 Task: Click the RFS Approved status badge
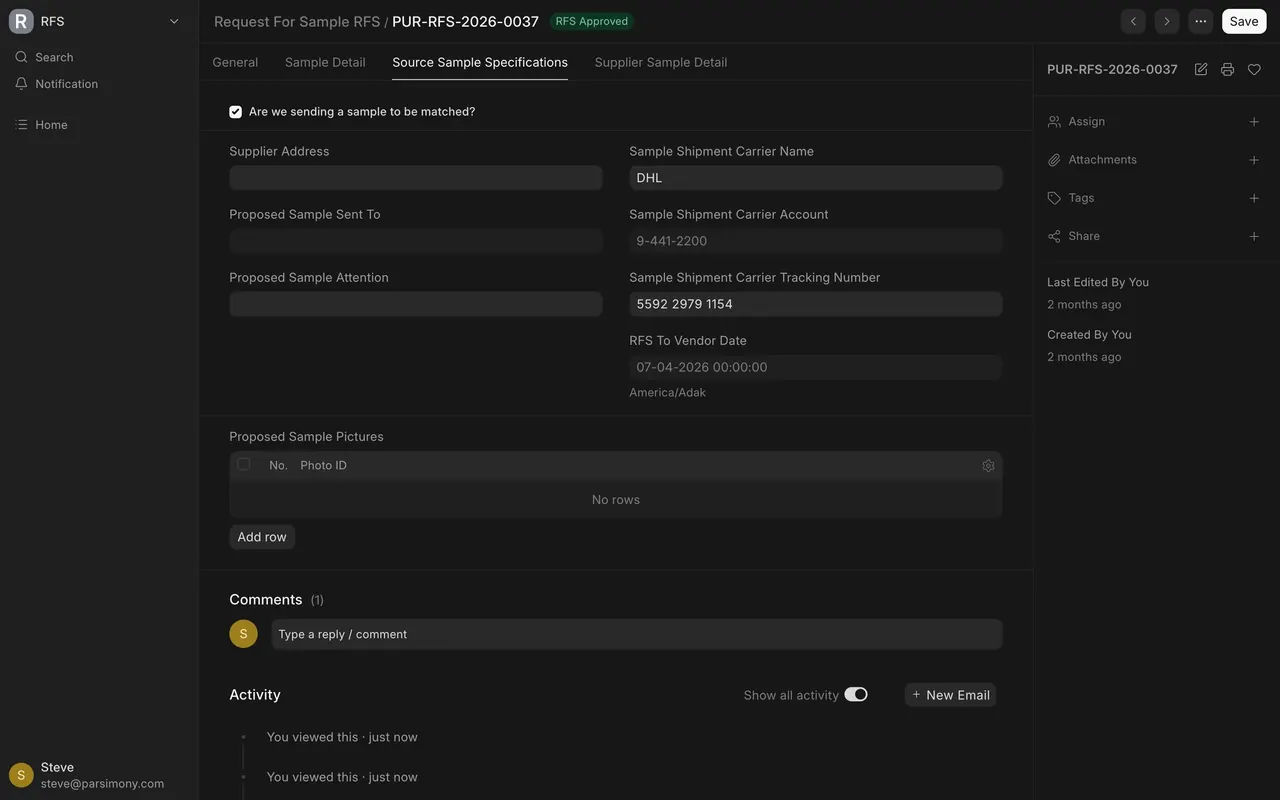592,21
